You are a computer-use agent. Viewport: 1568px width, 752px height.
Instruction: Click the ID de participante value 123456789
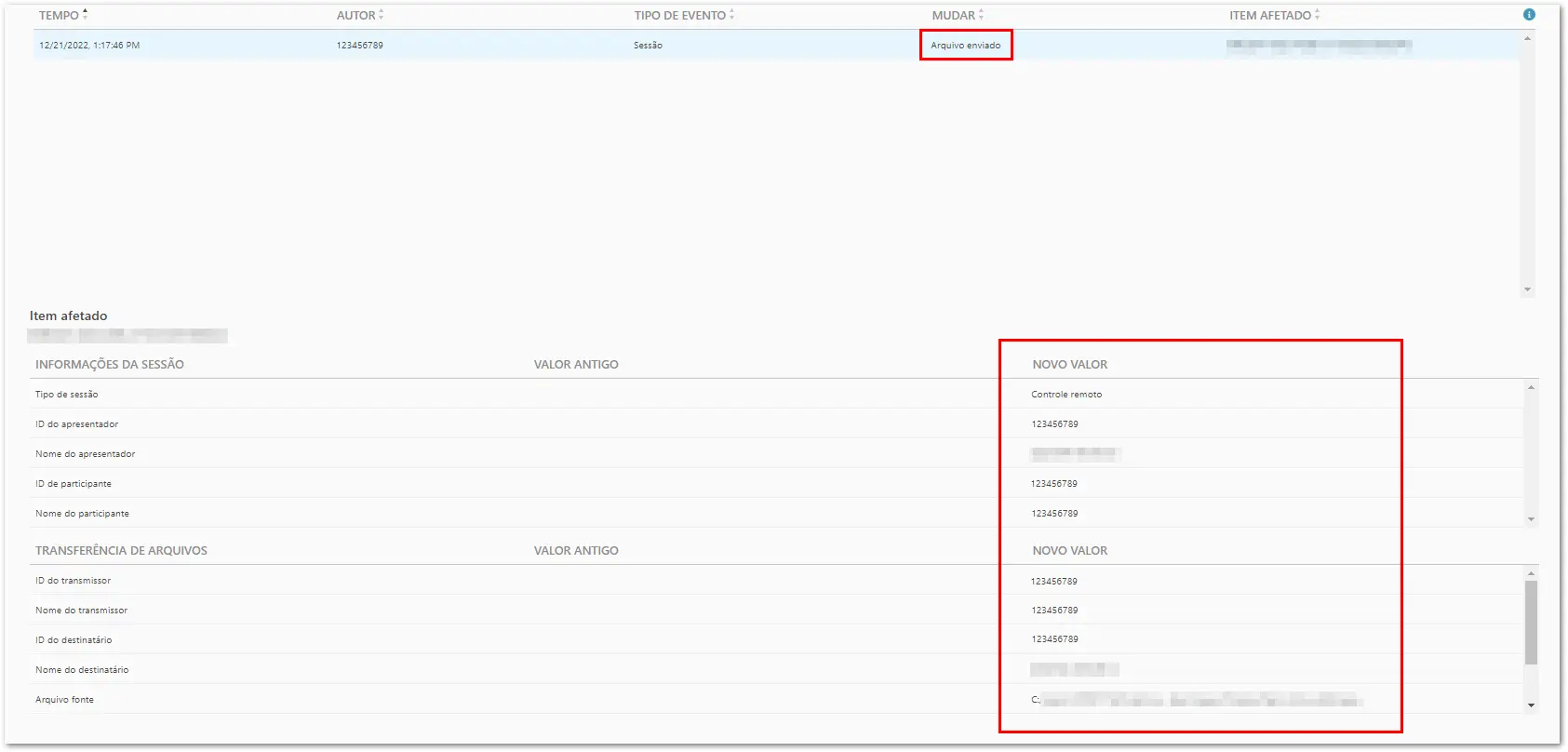(1054, 483)
